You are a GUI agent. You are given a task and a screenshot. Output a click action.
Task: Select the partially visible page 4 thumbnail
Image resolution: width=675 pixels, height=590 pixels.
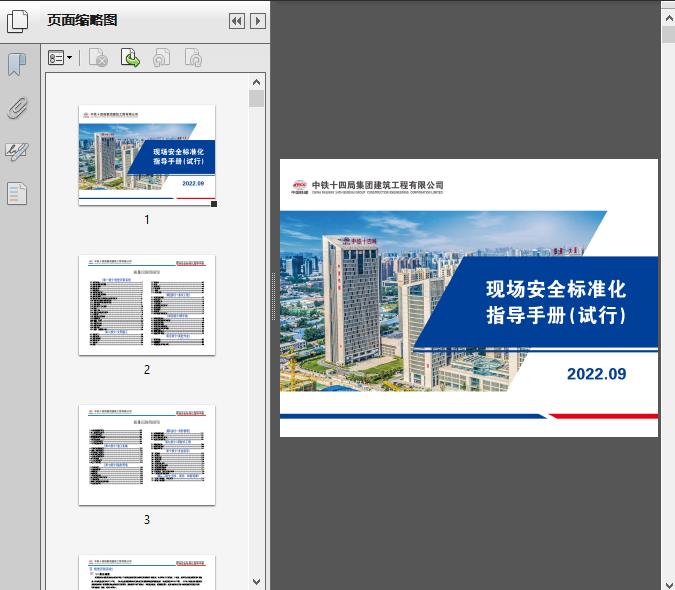pyautogui.click(x=147, y=572)
